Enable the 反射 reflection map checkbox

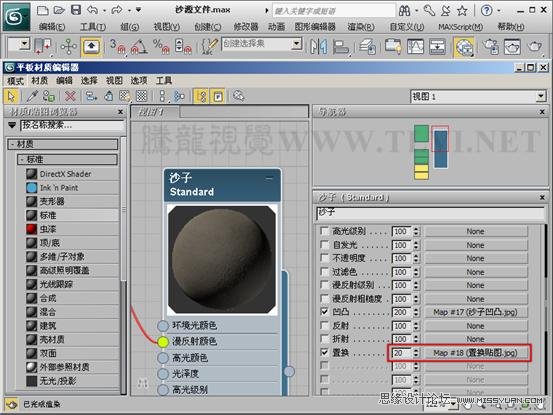pyautogui.click(x=324, y=325)
